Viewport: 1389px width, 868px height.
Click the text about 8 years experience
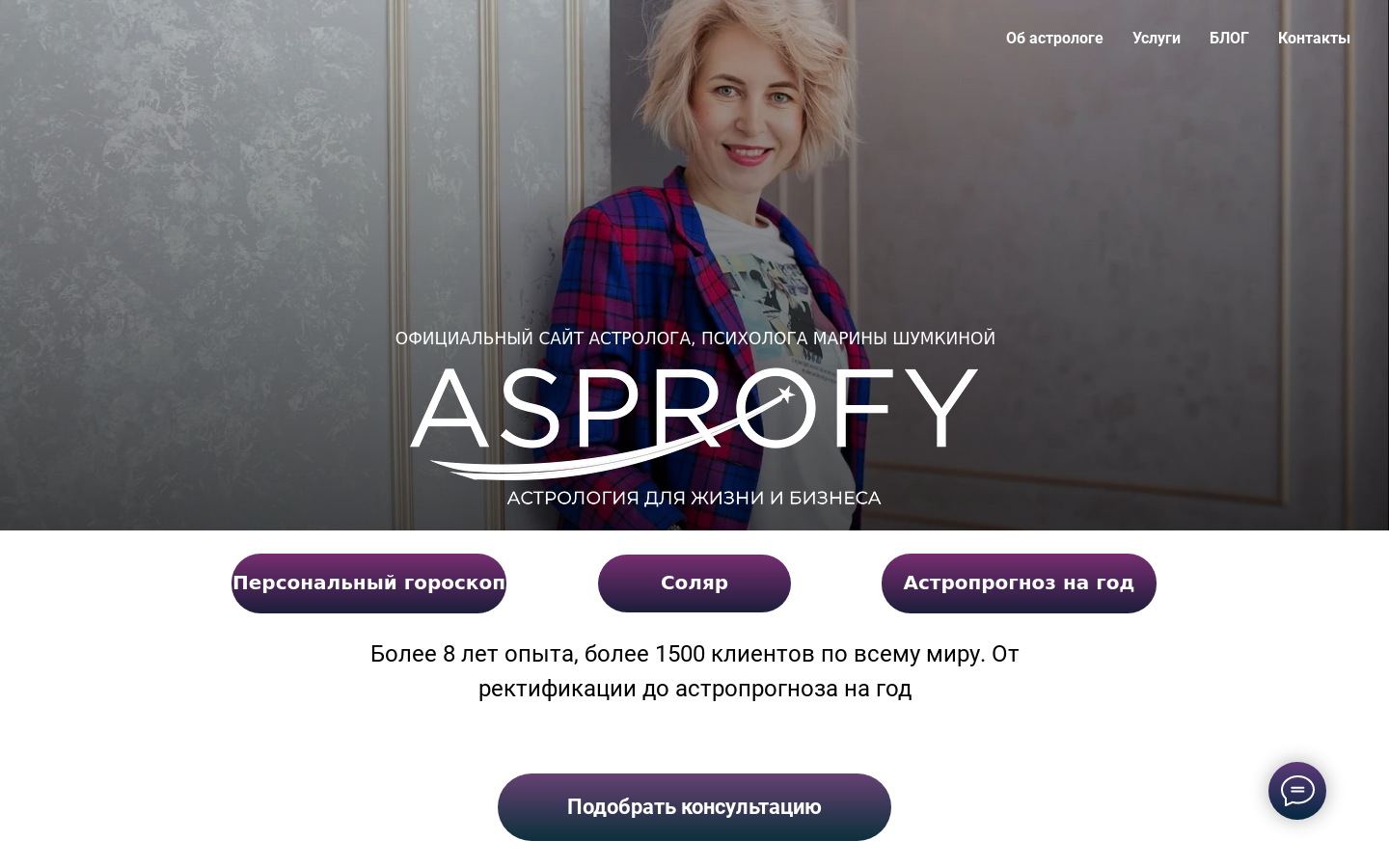click(694, 654)
